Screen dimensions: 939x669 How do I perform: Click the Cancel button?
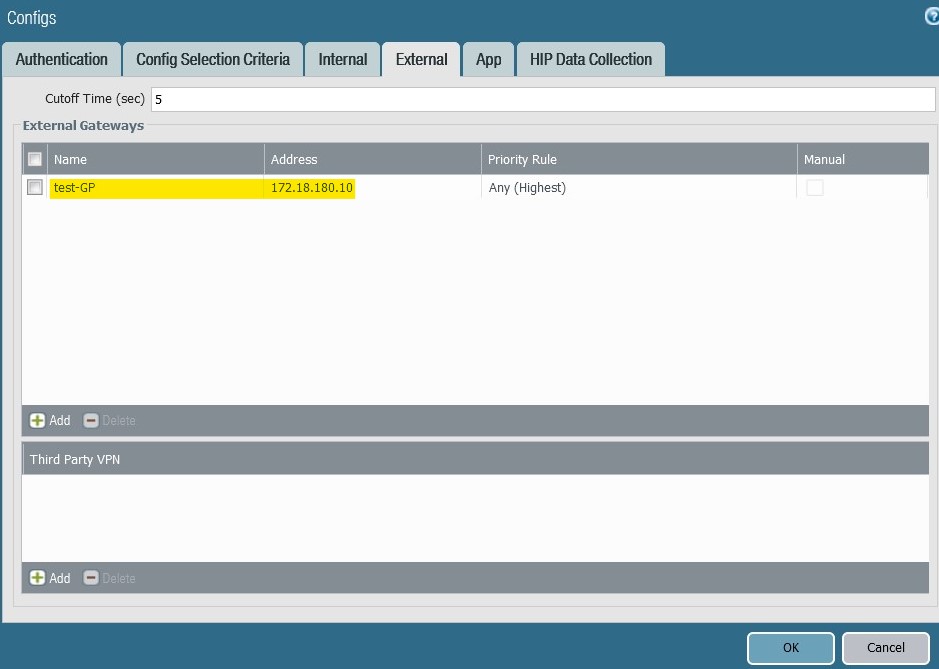[x=886, y=648]
